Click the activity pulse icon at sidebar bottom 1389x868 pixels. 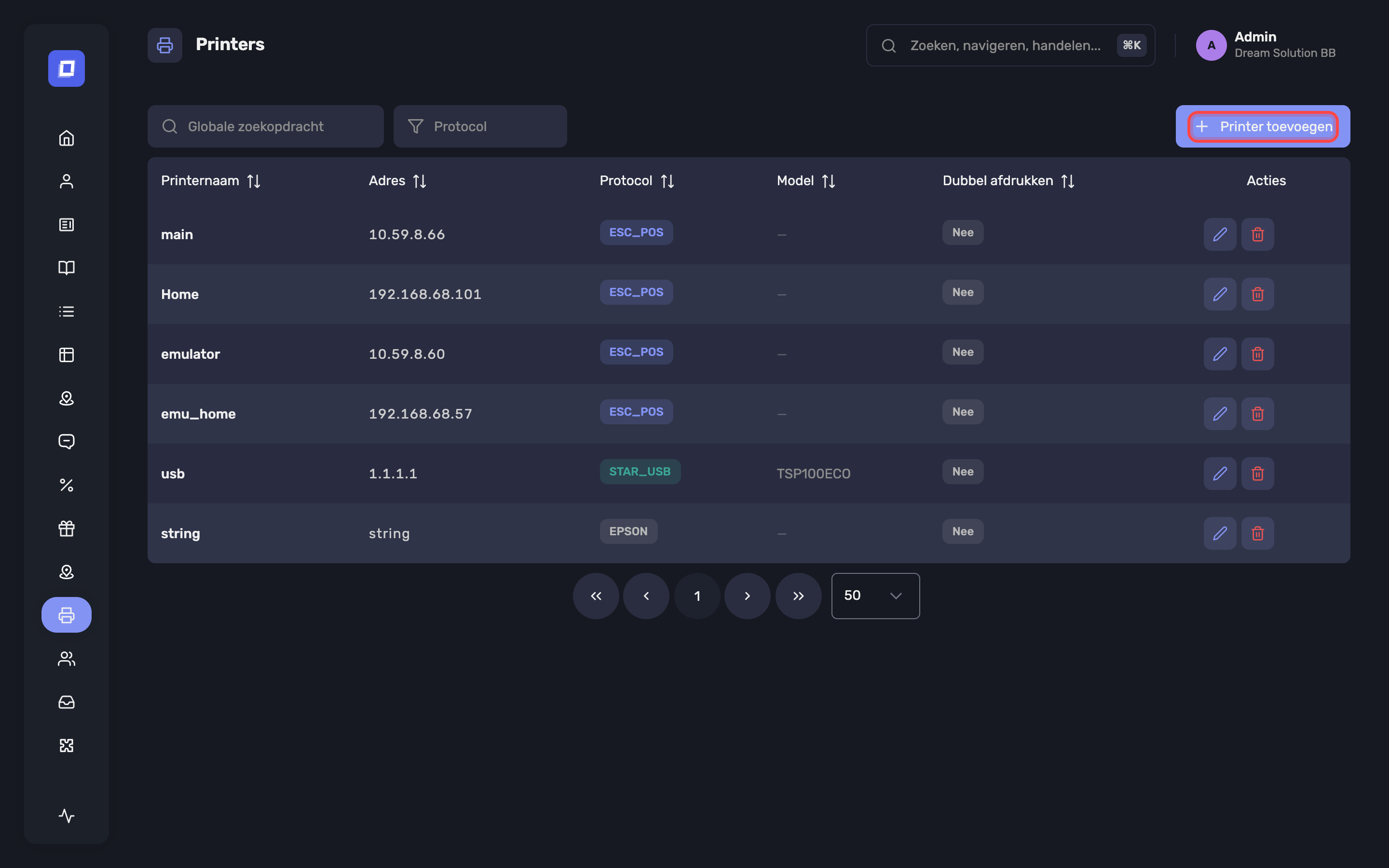coord(67,816)
